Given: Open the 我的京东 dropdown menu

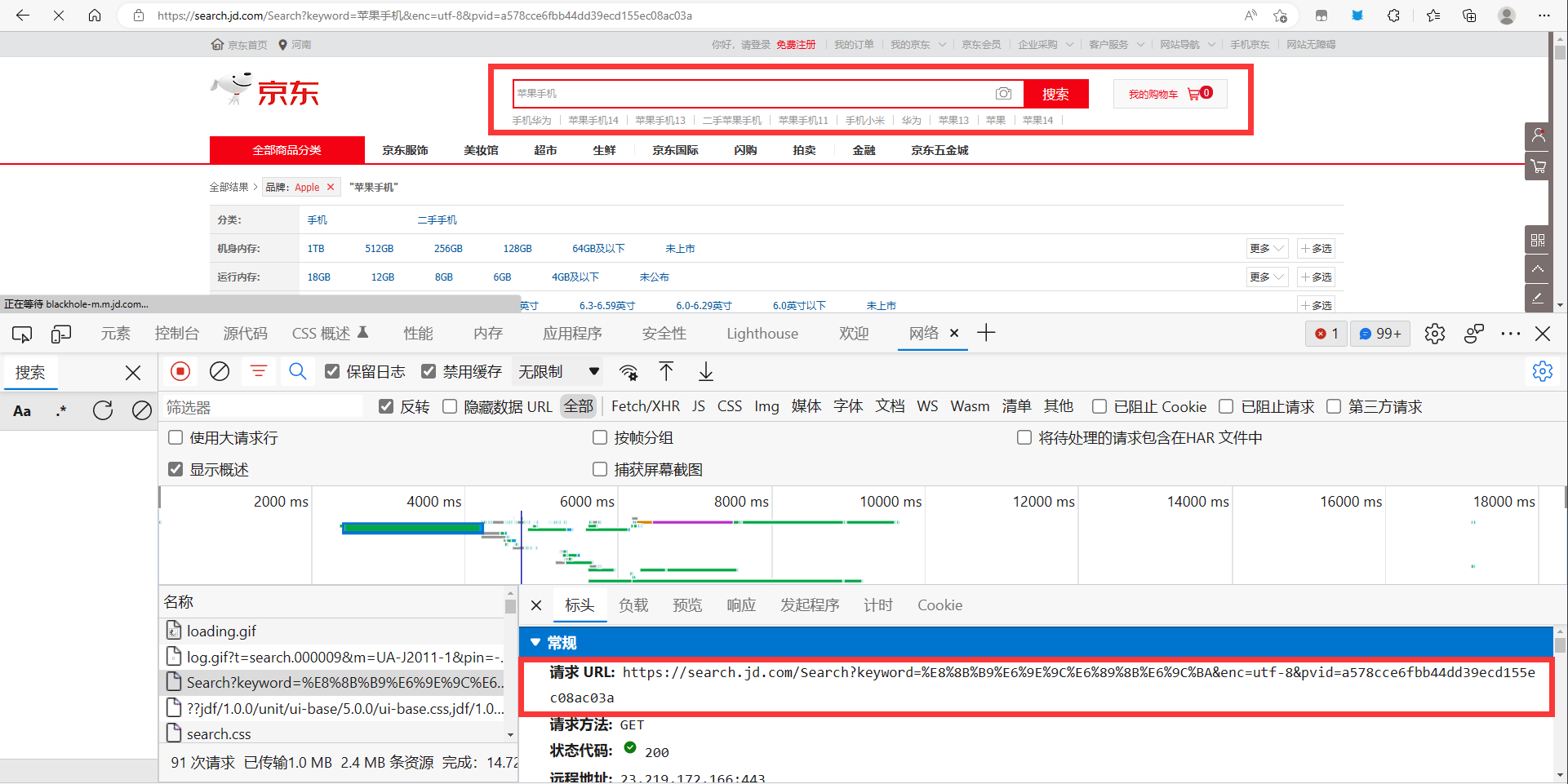Looking at the screenshot, I should (917, 45).
